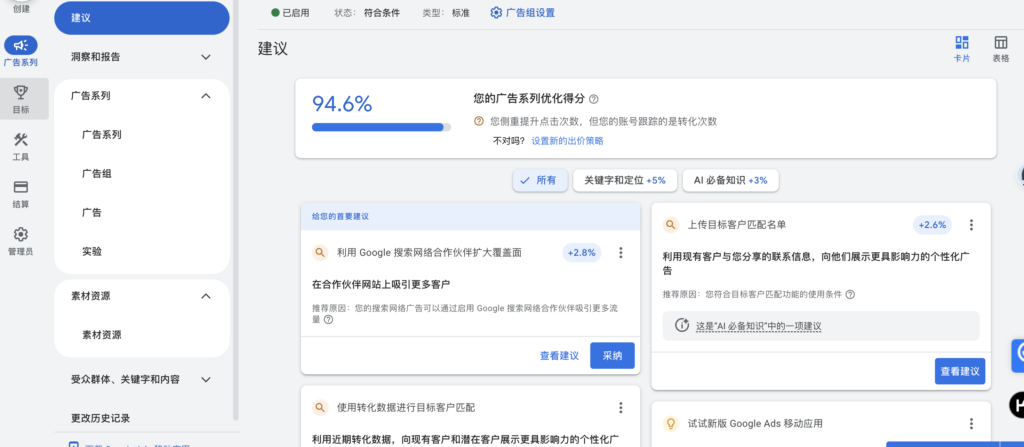Click search icon on 使用转化数据进行目标客户匹配 card
The height and width of the screenshot is (447, 1024).
[x=320, y=408]
